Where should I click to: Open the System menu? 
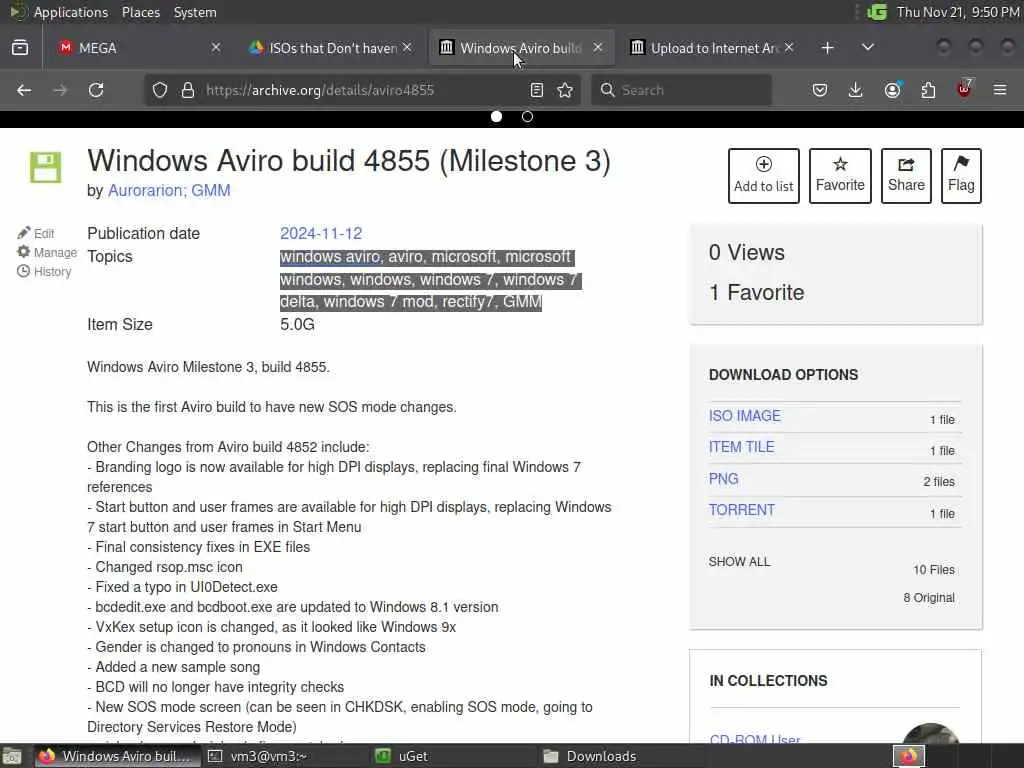(x=195, y=12)
